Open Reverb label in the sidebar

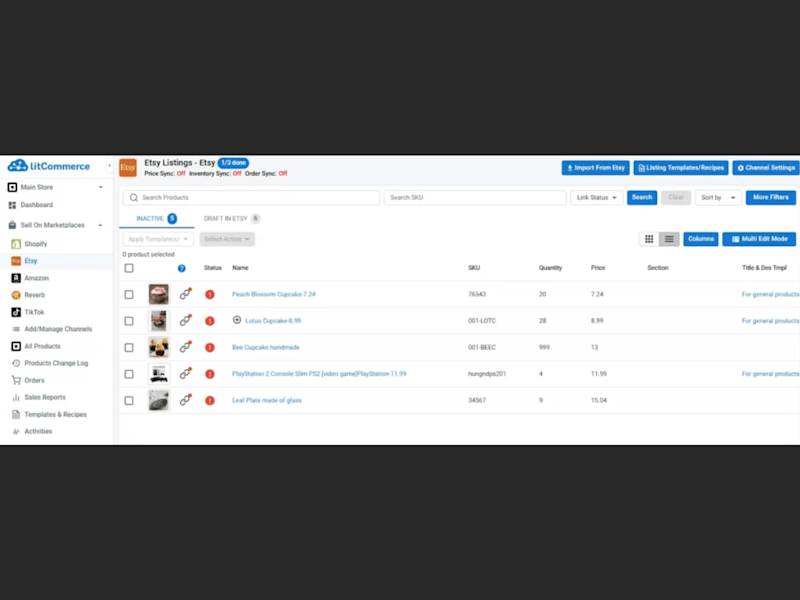click(35, 295)
